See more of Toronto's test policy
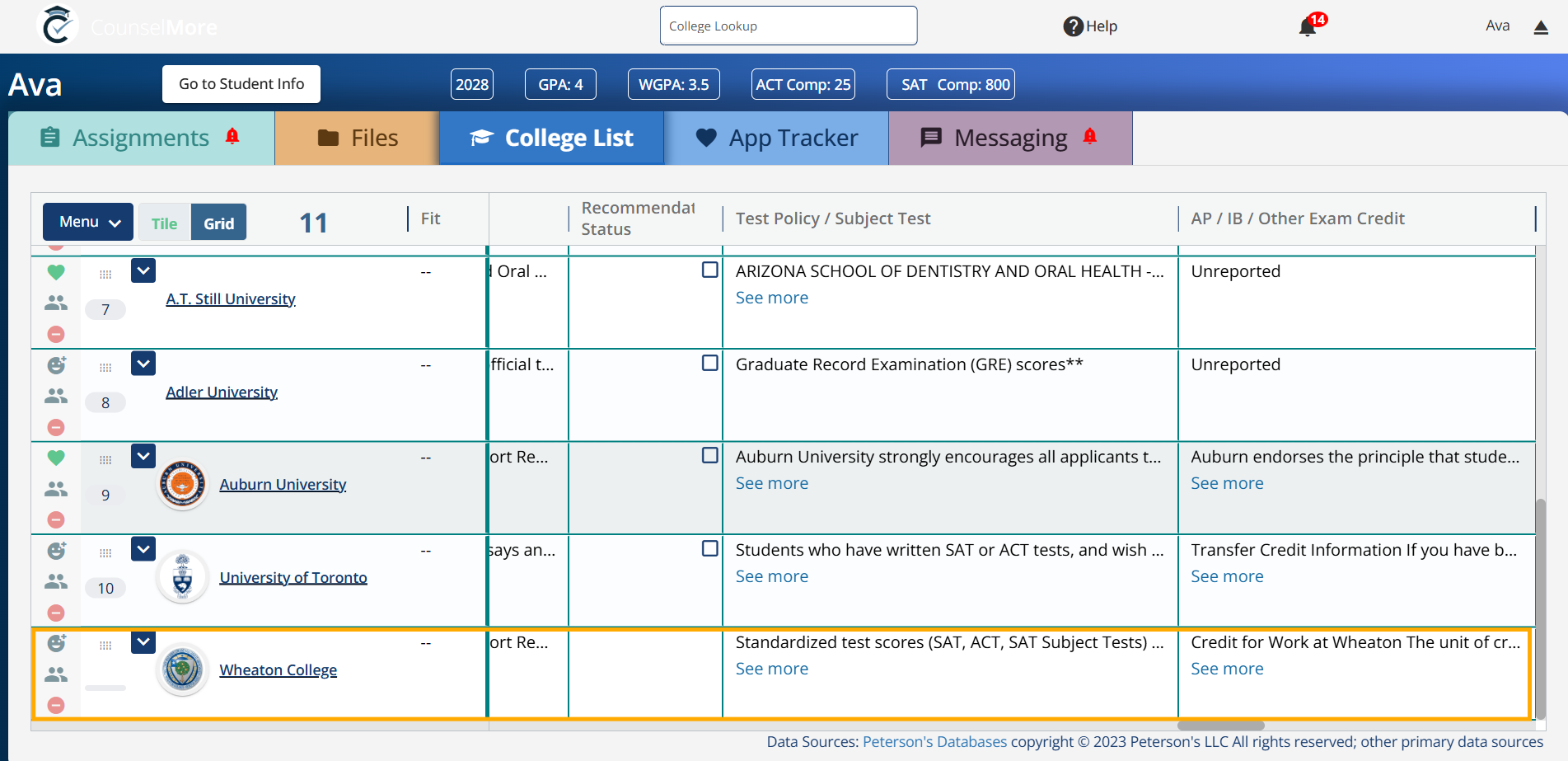1568x761 pixels. click(772, 576)
